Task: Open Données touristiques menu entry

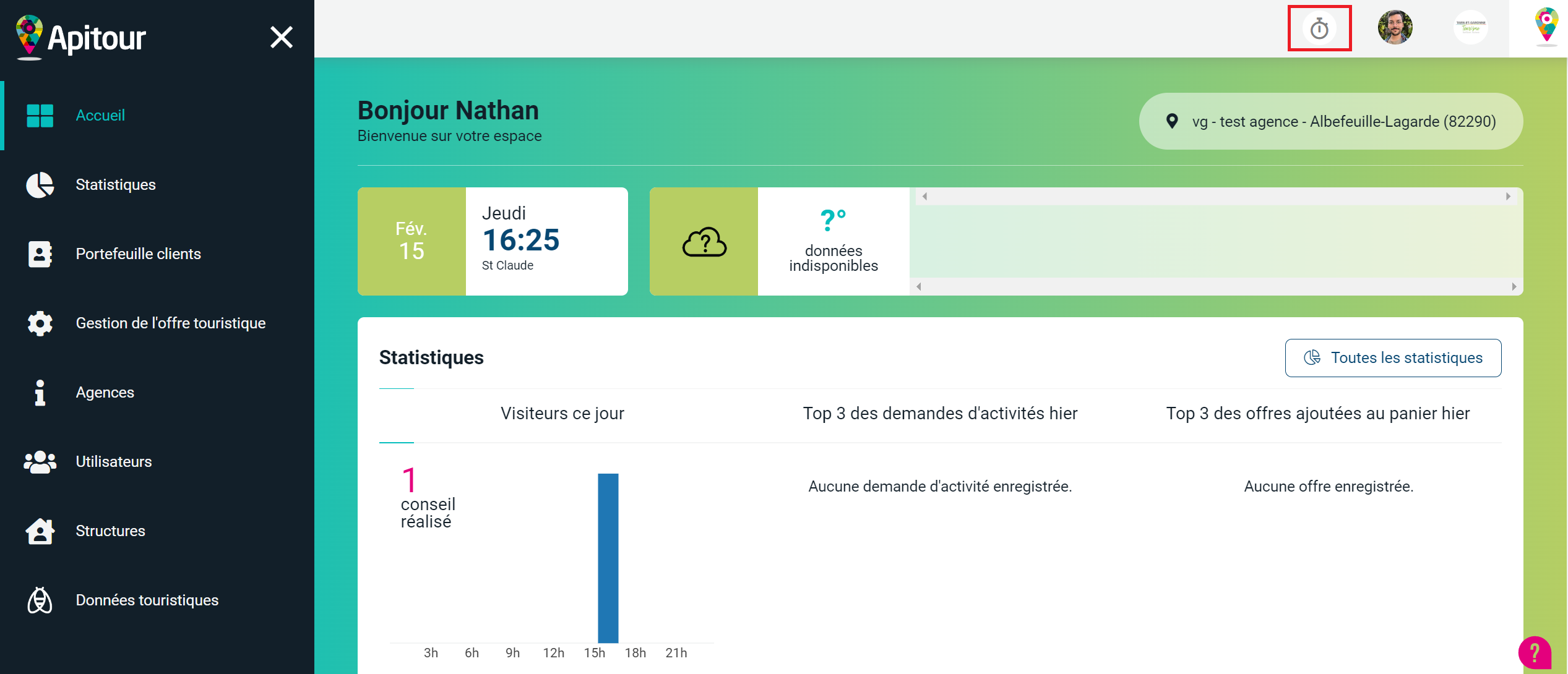Action: tap(147, 600)
